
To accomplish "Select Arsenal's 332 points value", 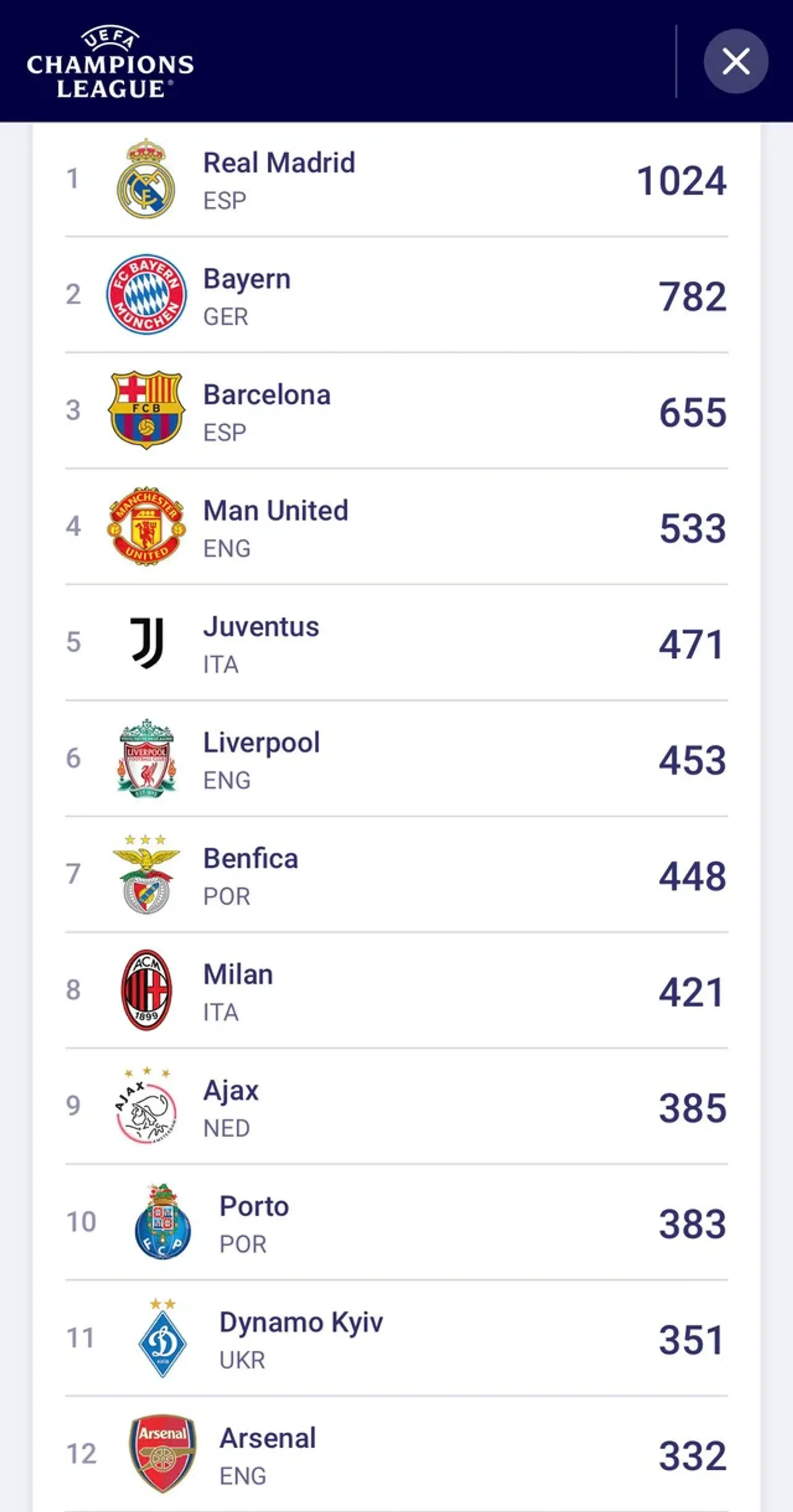I will [693, 1456].
